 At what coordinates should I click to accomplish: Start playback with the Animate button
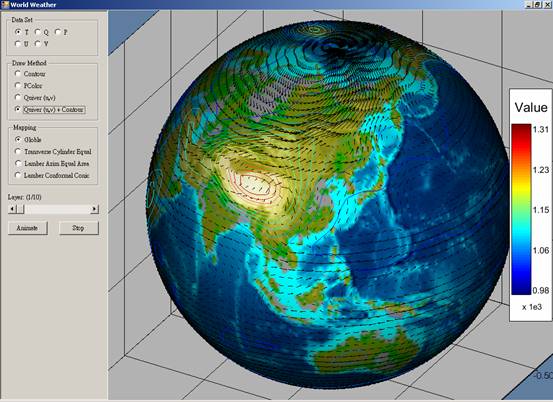coord(28,228)
